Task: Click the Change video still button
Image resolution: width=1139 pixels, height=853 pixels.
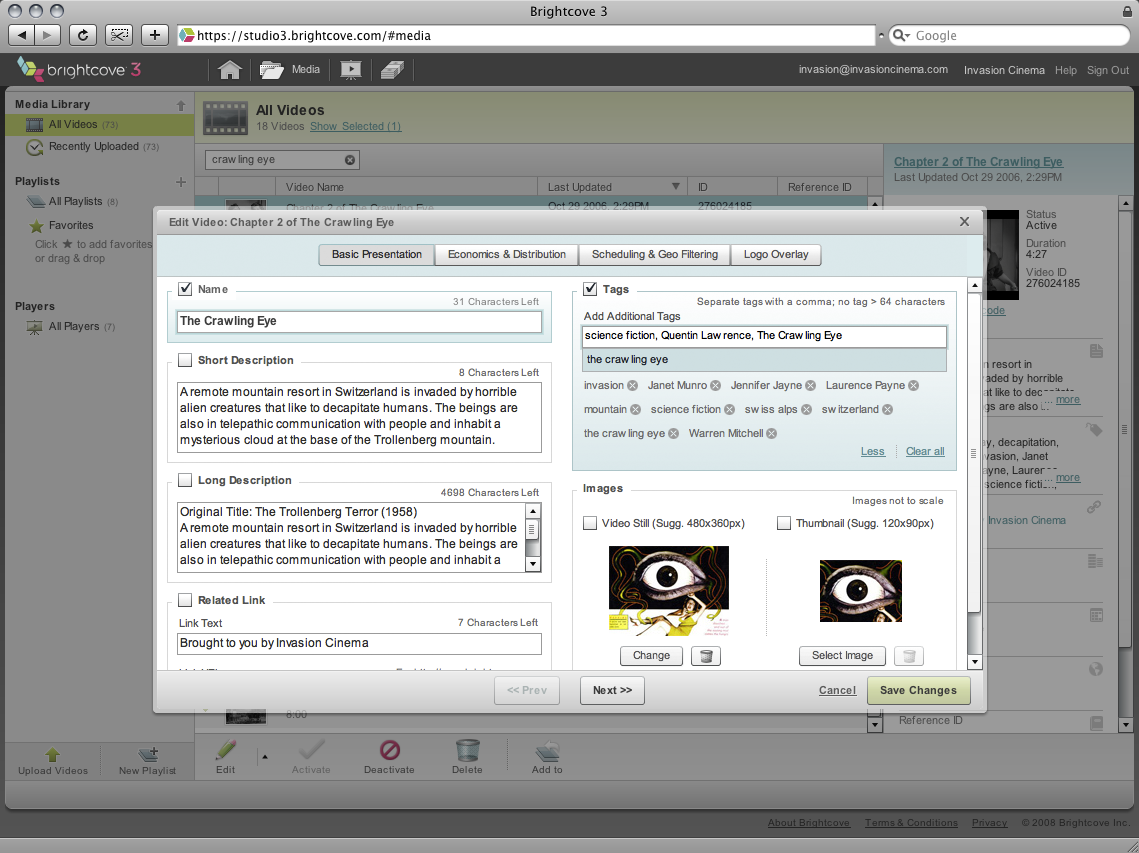Action: 651,656
